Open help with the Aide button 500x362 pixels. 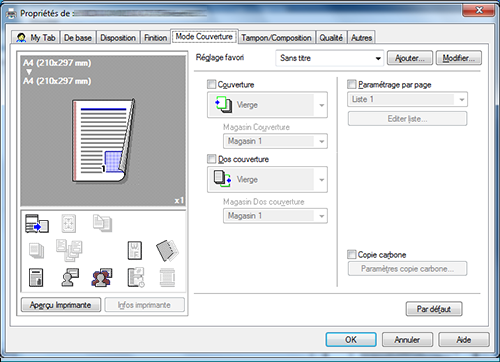pyautogui.click(x=464, y=339)
